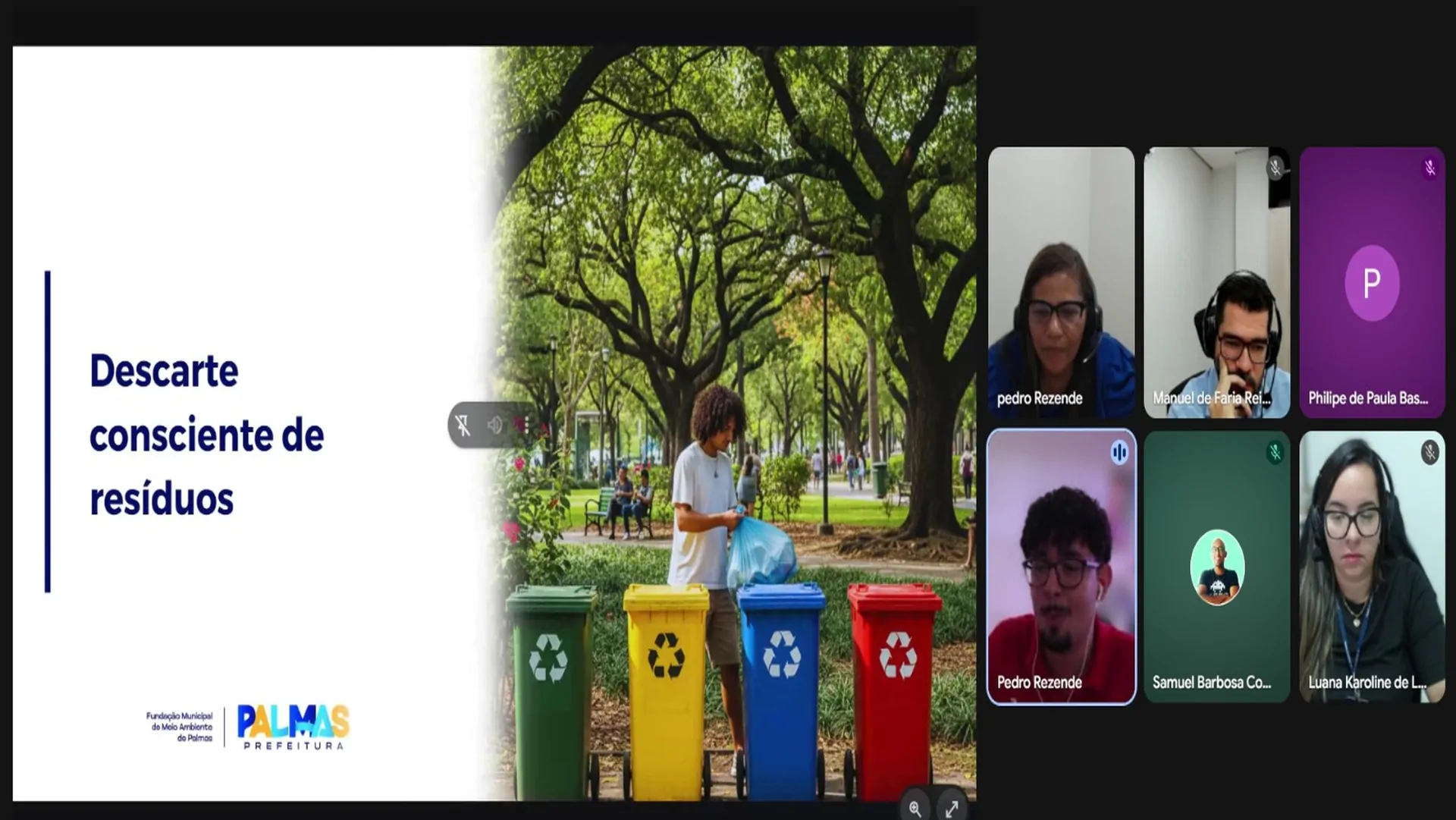
Task: Click the Philipe de Paula Bas... name label
Action: pyautogui.click(x=1367, y=398)
